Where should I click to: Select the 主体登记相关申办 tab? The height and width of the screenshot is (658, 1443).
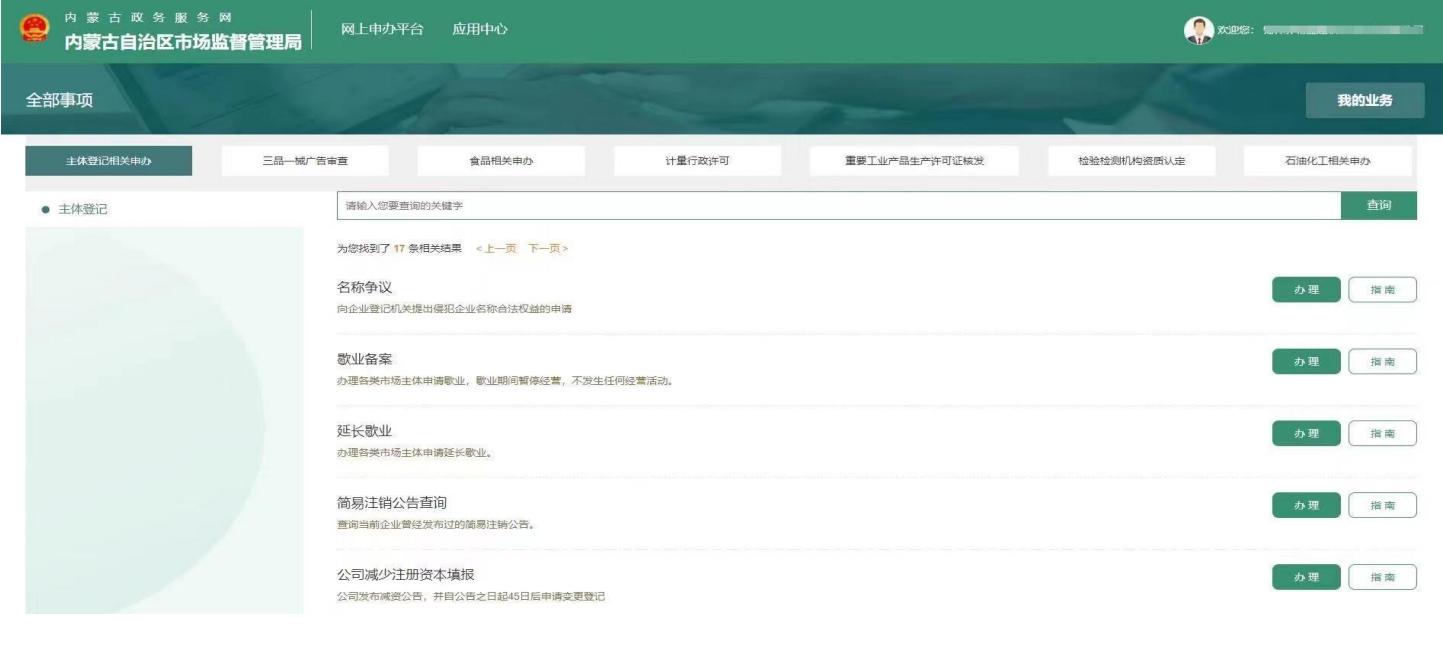coord(108,161)
